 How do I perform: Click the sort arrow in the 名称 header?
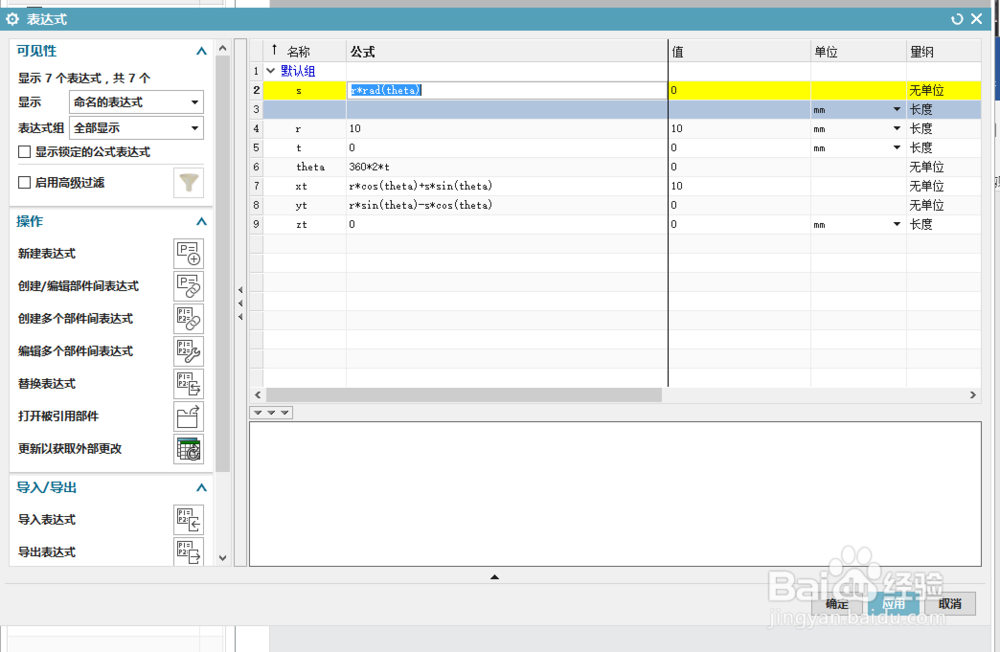[274, 50]
